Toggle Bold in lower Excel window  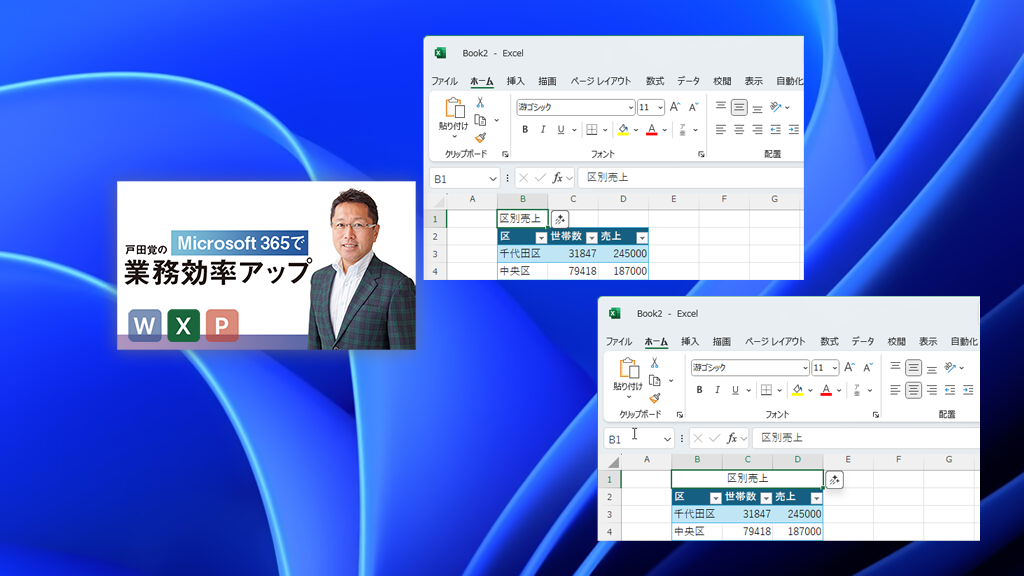coord(699,390)
